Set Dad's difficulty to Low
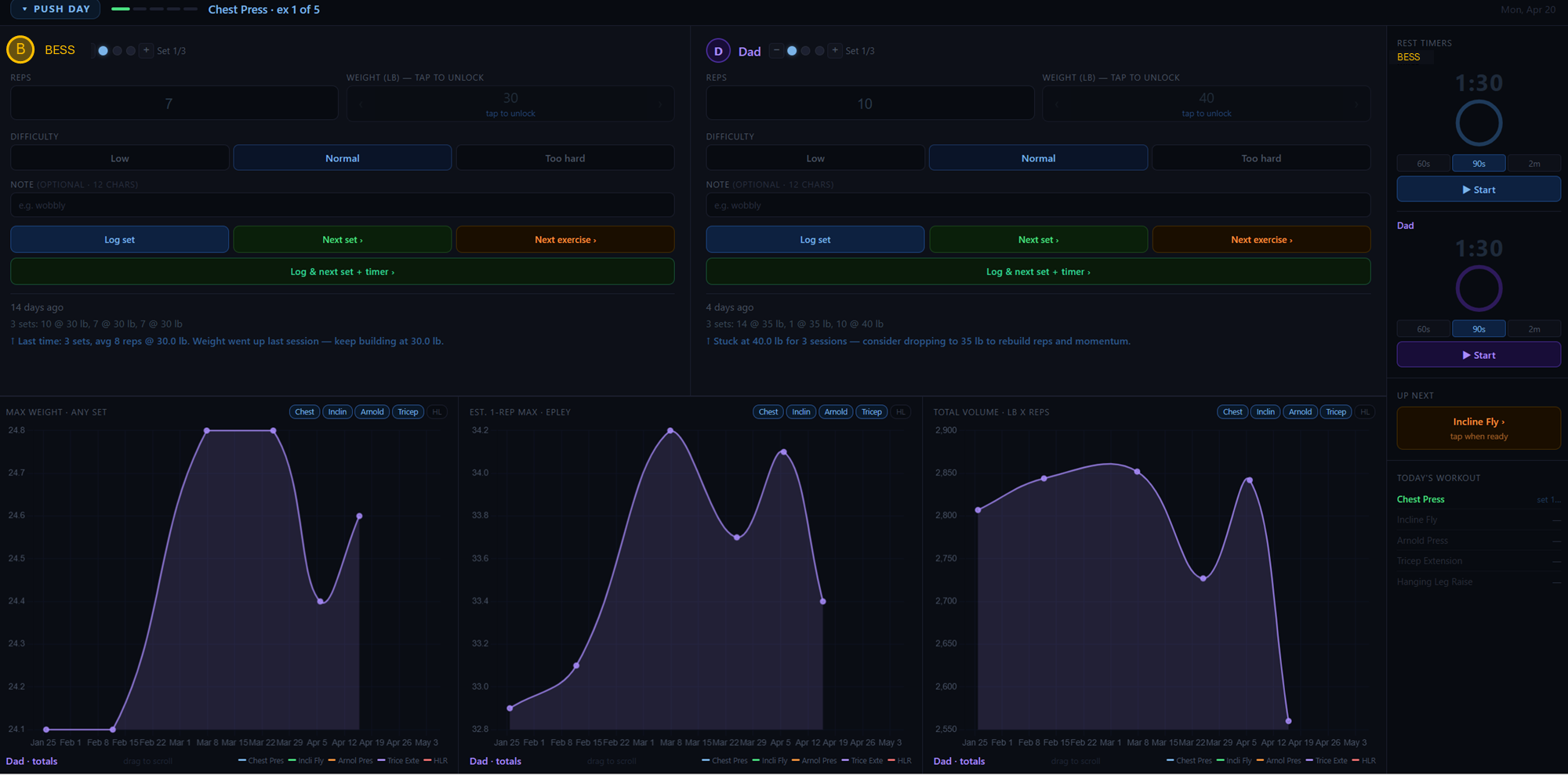 point(815,158)
